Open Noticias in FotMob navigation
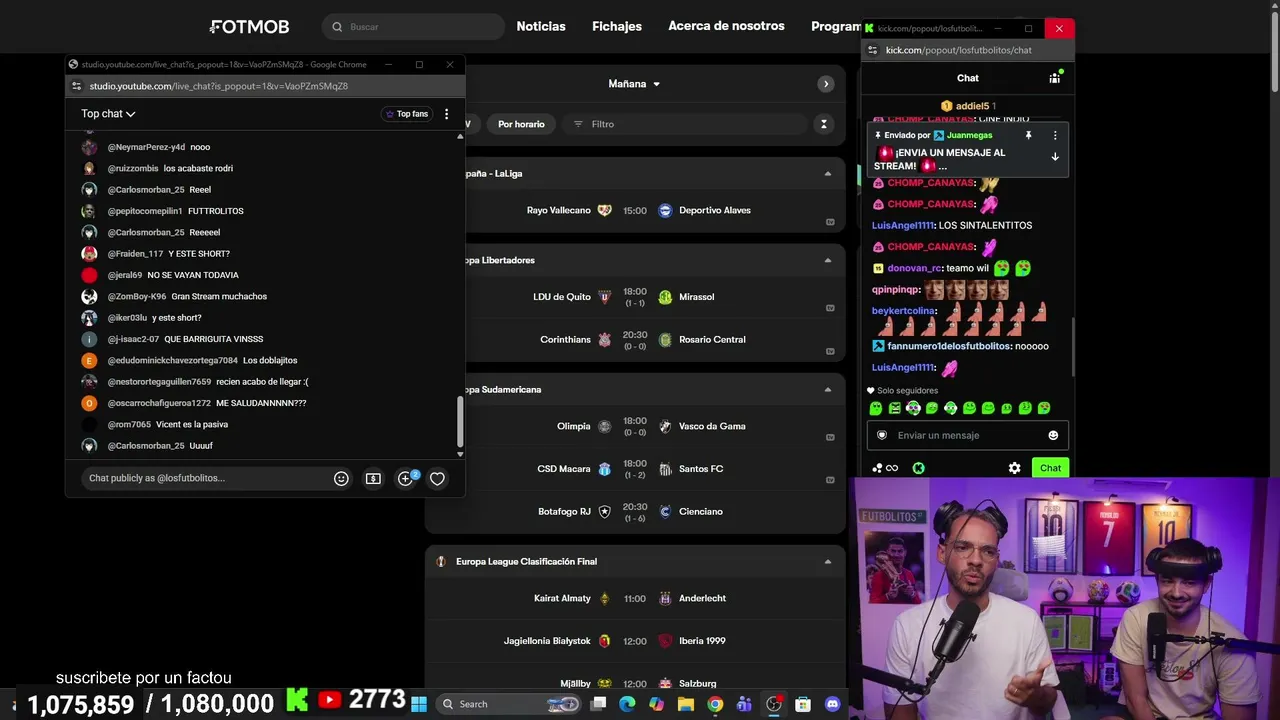Screen dimensions: 1280x720 coord(541,27)
